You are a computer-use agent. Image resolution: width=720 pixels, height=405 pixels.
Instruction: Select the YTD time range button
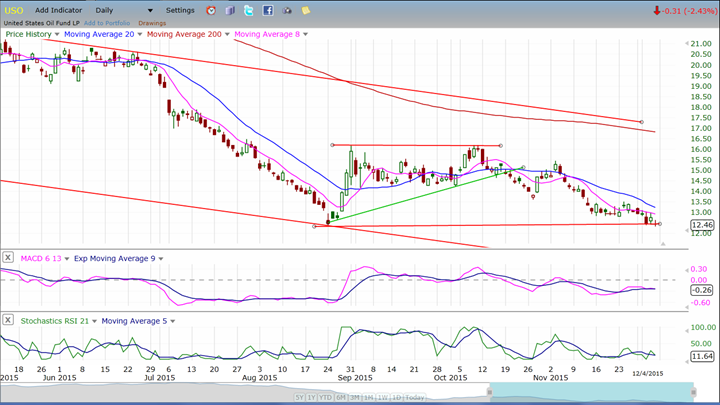[x=325, y=398]
